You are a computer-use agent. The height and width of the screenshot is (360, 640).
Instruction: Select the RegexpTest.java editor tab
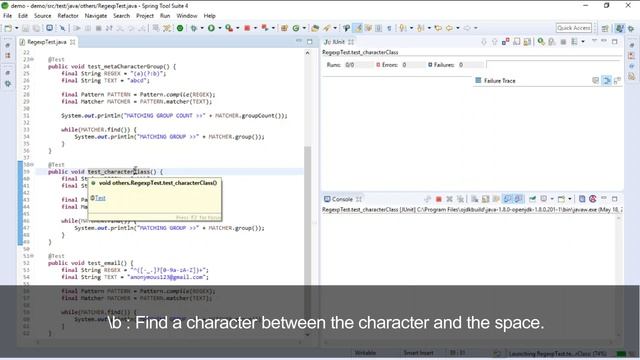click(x=47, y=42)
